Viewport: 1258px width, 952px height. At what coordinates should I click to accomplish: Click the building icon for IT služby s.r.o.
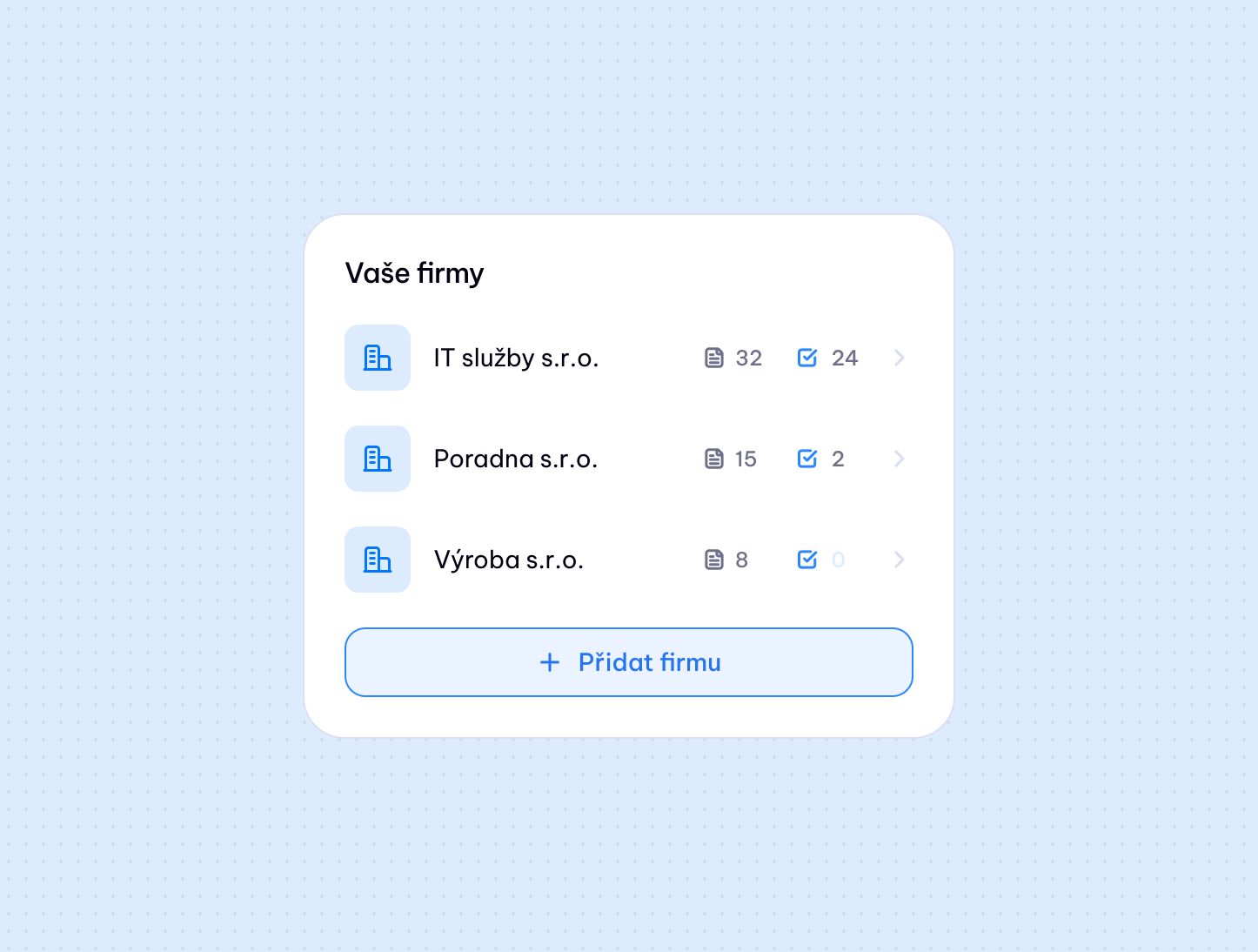coord(378,358)
